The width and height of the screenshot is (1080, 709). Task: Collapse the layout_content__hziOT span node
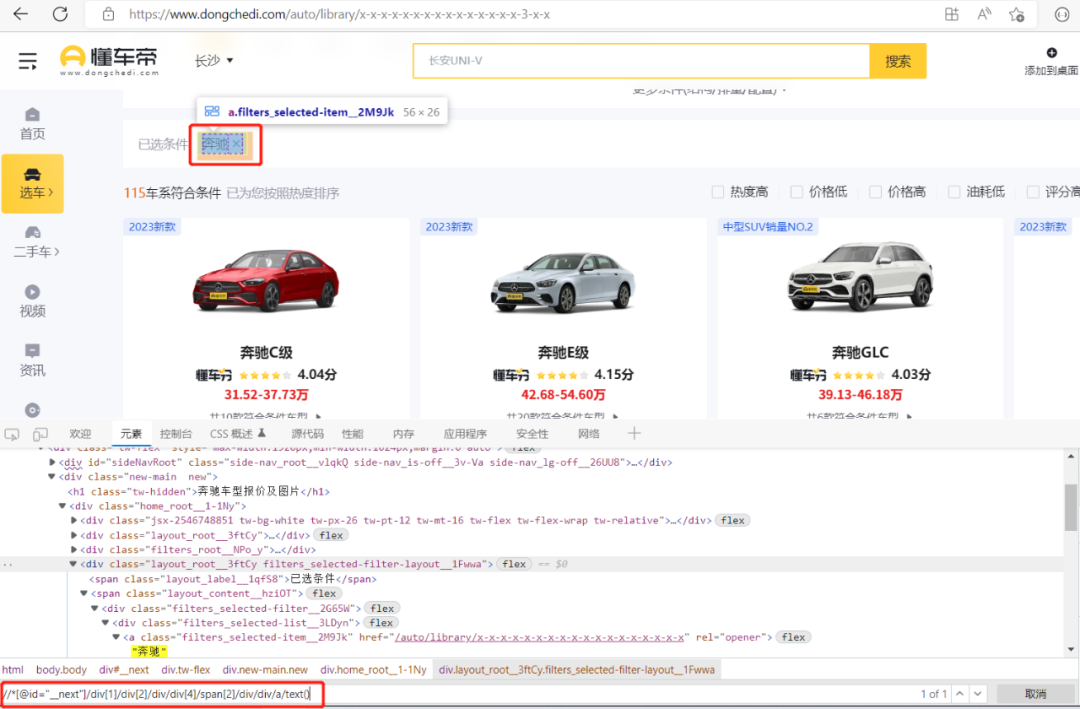[x=84, y=593]
